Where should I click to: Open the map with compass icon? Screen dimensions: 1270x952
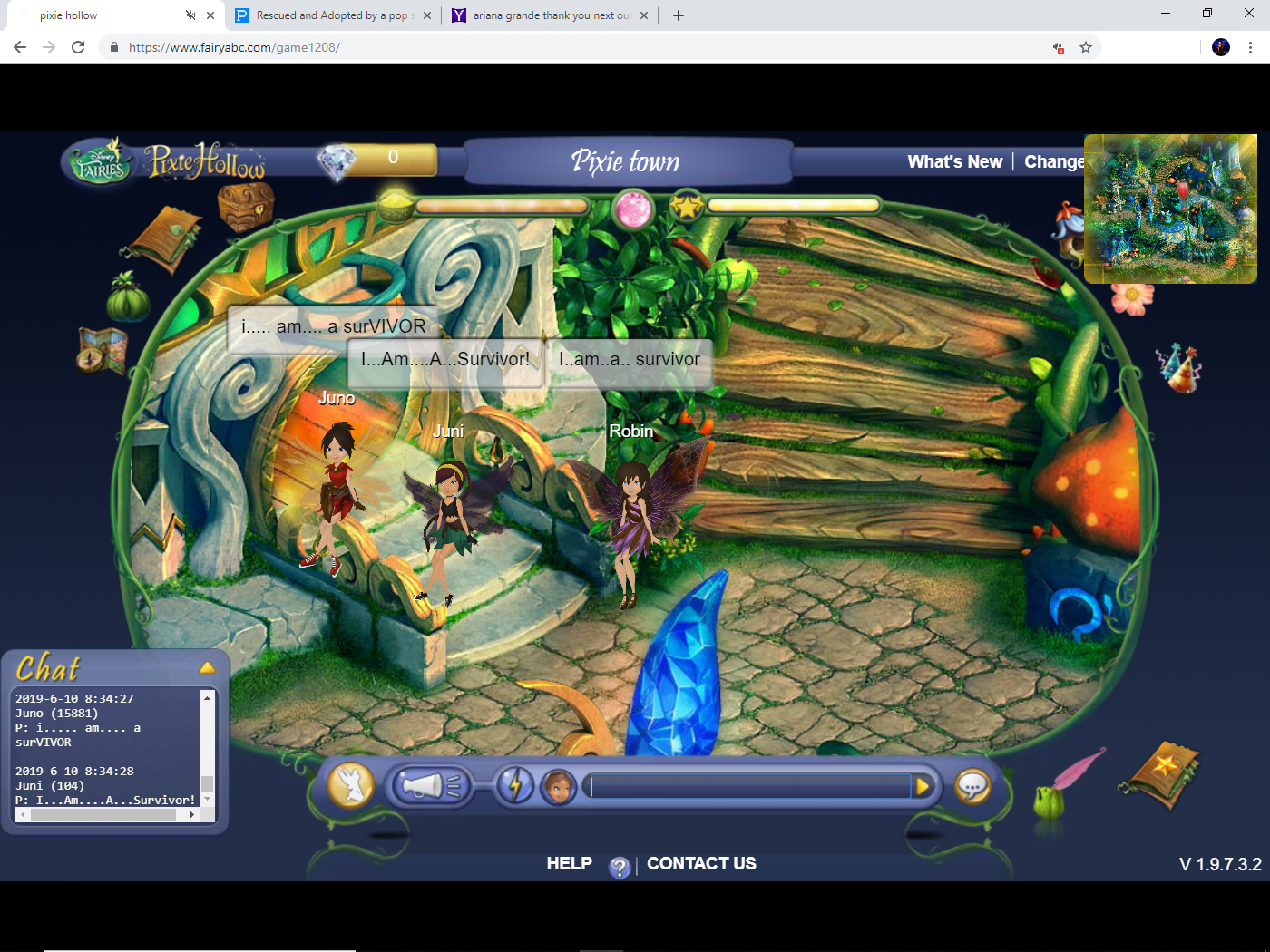(102, 349)
